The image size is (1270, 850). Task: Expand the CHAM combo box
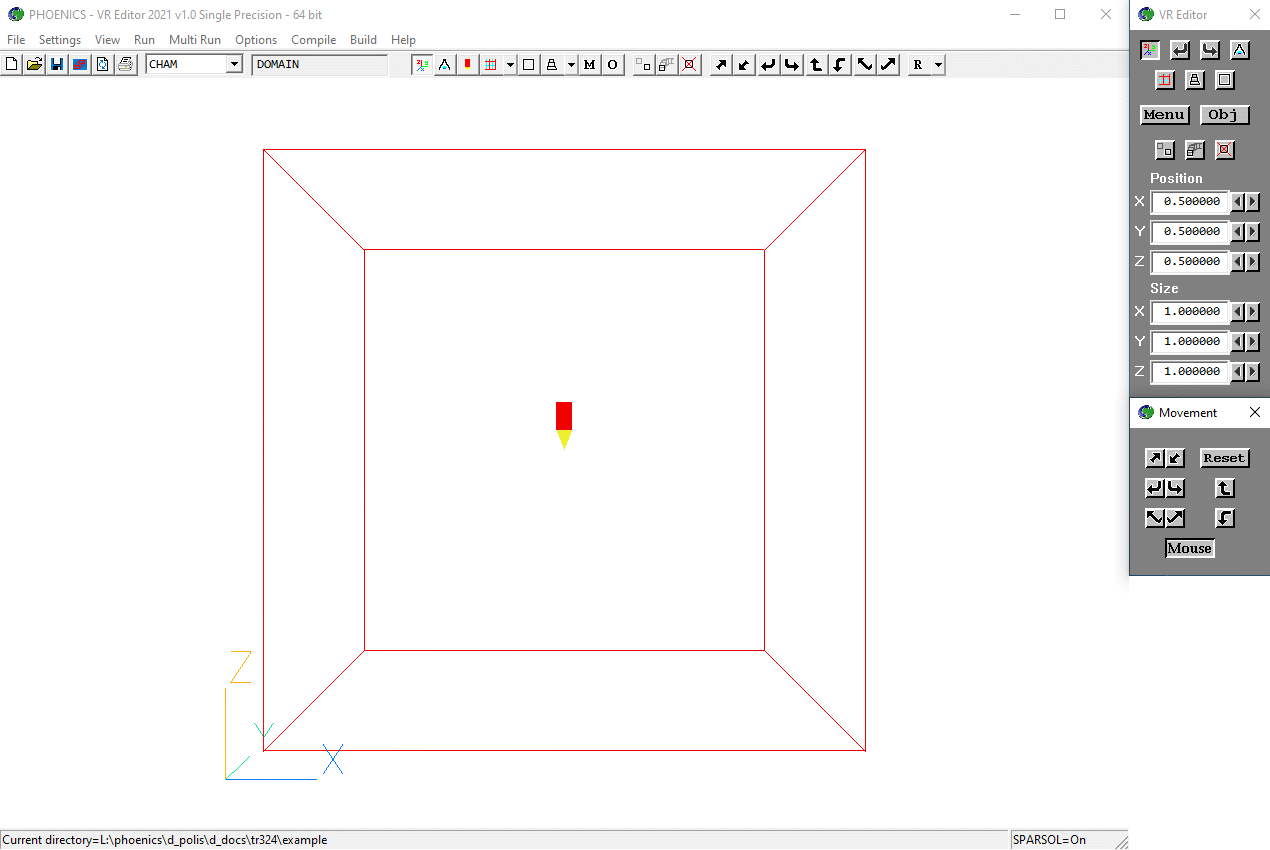coord(234,65)
